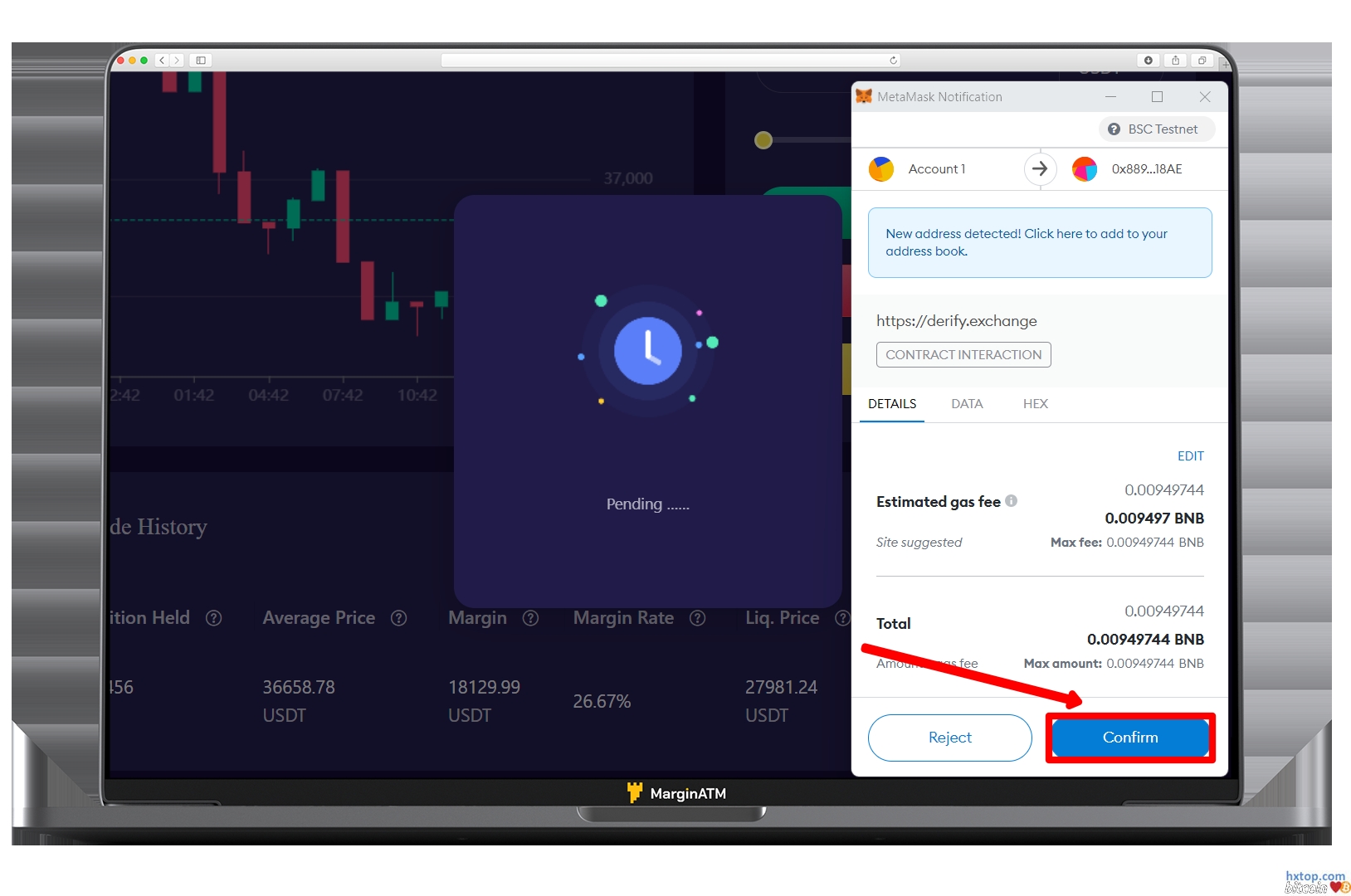Click the recipient 0x889...18AE avatar
This screenshot has height=896, width=1351.
tap(1085, 169)
